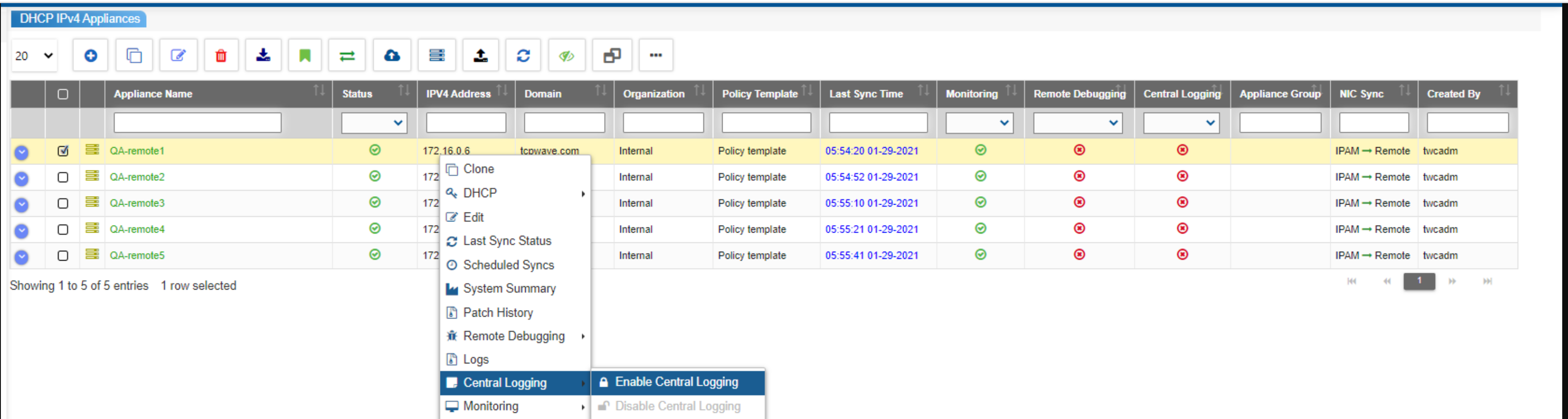Expand the QA-remote4 row chevron
The width and height of the screenshot is (1568, 419).
click(21, 231)
